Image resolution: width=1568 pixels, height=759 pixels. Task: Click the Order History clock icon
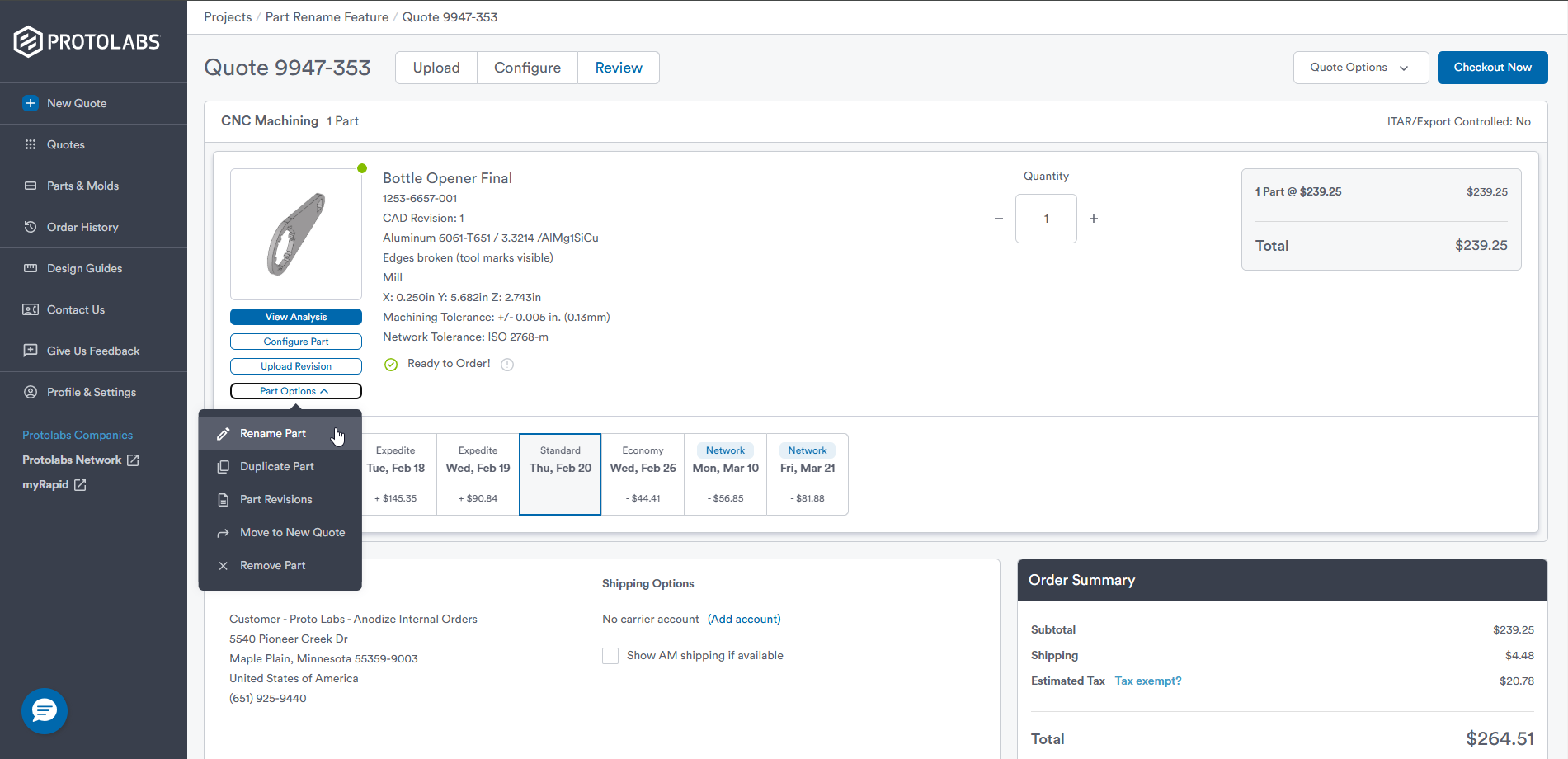[x=31, y=227]
